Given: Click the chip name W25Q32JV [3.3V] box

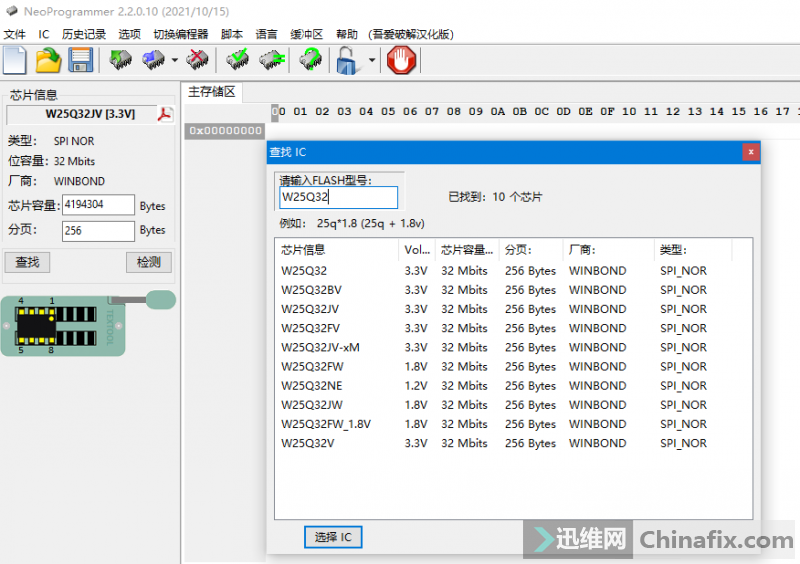Looking at the screenshot, I should tap(82, 114).
